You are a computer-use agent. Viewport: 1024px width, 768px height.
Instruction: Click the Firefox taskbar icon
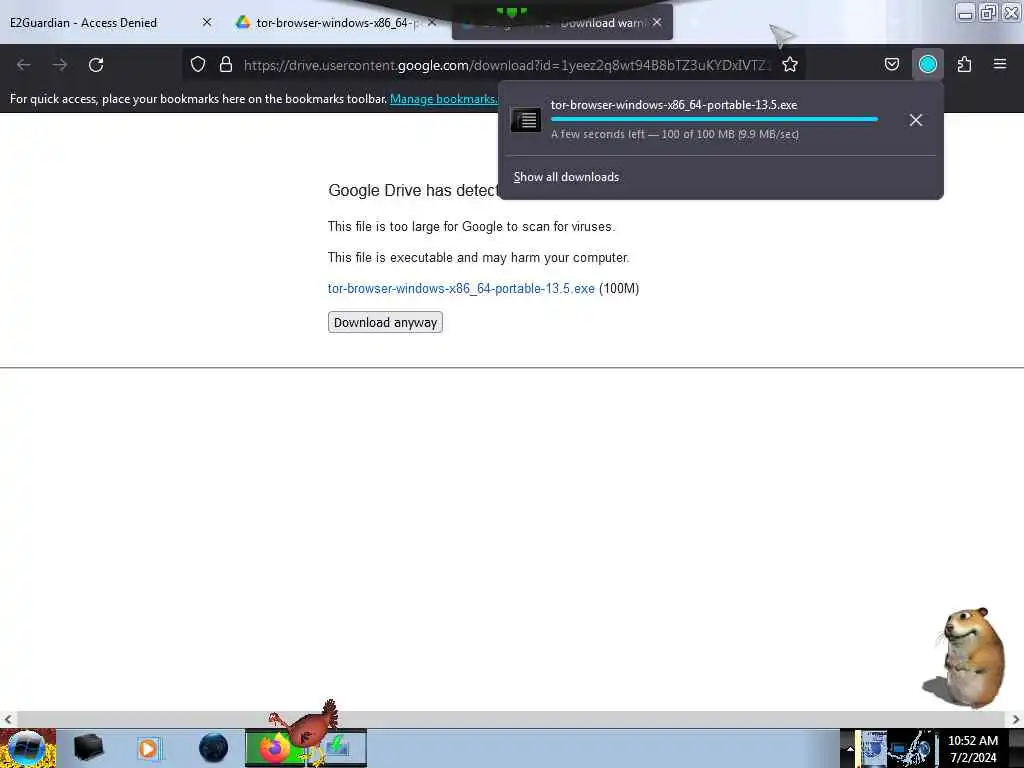coord(274,748)
